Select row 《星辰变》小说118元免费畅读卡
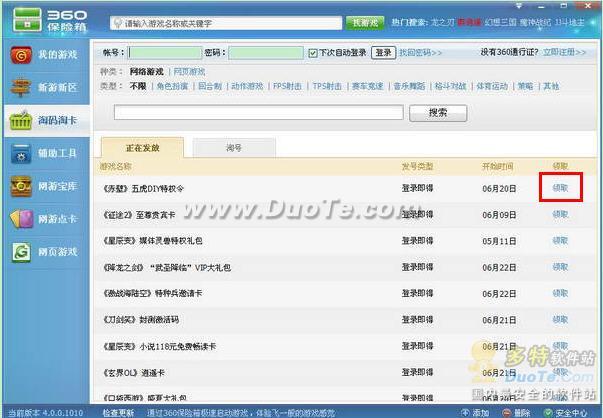Screen dimensions: 603x418 coord(345,346)
